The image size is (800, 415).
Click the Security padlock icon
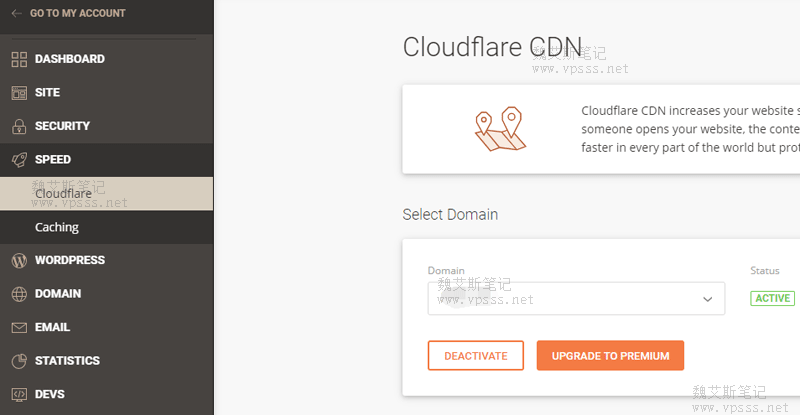[19, 126]
